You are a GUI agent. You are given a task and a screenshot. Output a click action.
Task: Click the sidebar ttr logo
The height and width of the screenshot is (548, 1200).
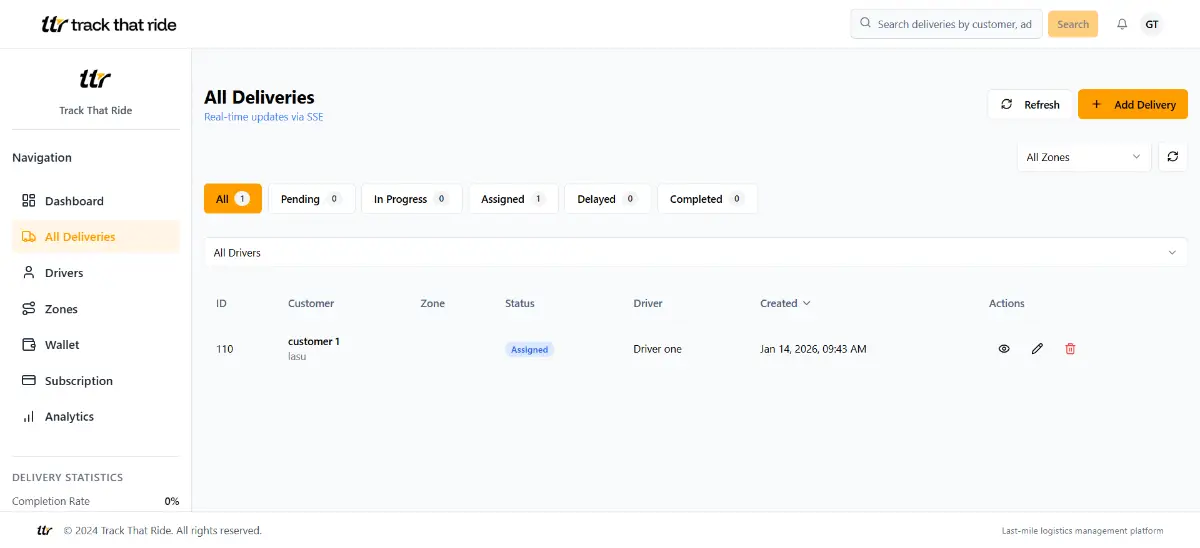tap(96, 78)
